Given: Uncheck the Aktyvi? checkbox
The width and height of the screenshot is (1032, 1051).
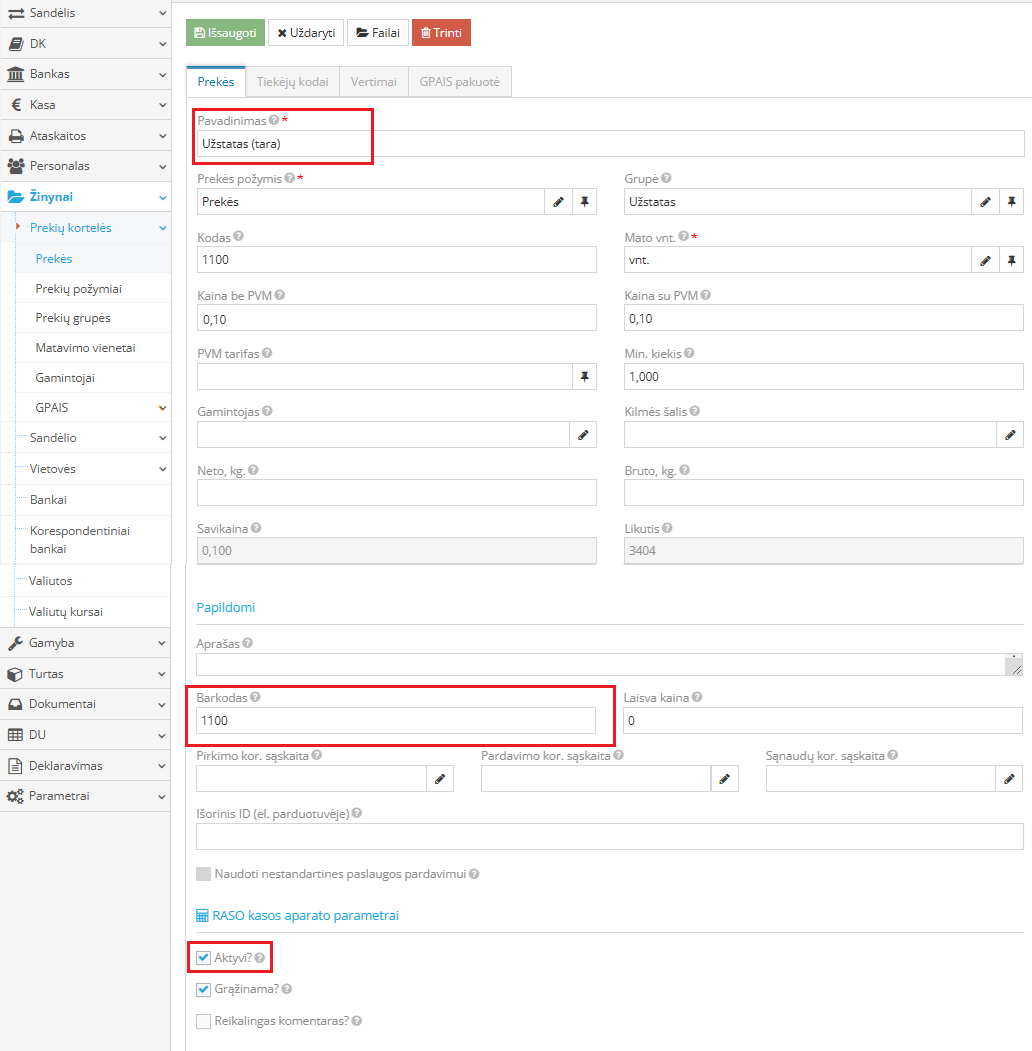Looking at the screenshot, I should tap(204, 958).
